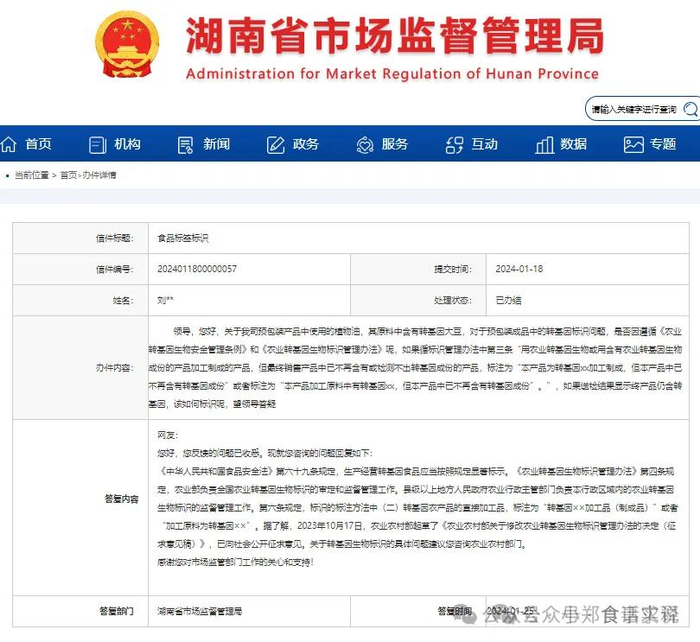The width and height of the screenshot is (700, 642).
Task: Select submission date 2024-01-18
Action: (x=519, y=269)
